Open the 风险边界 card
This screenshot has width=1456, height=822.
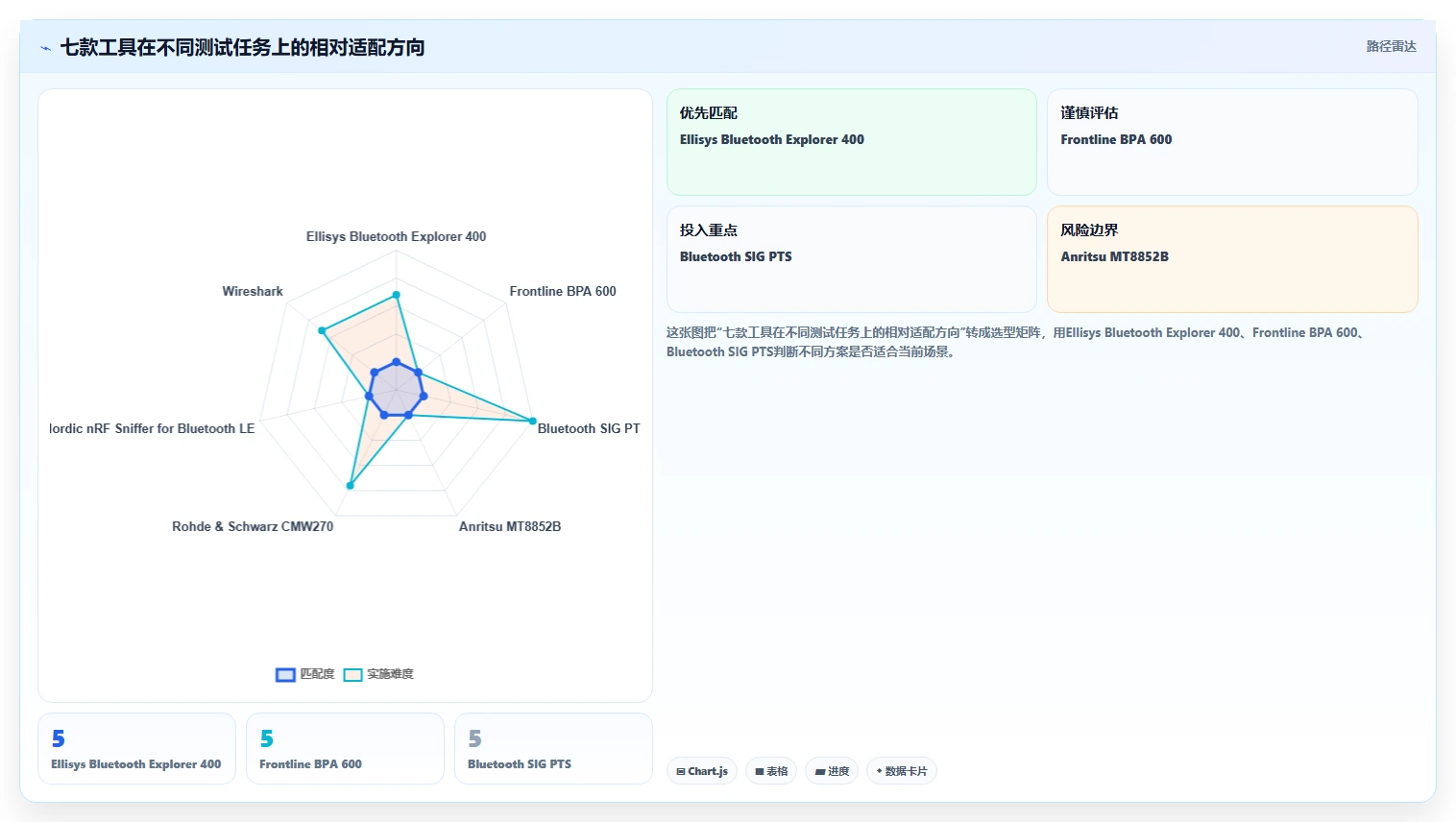1232,259
